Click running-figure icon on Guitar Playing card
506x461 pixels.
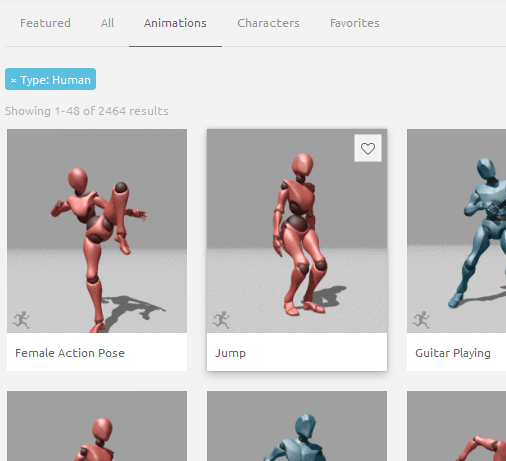click(x=421, y=320)
